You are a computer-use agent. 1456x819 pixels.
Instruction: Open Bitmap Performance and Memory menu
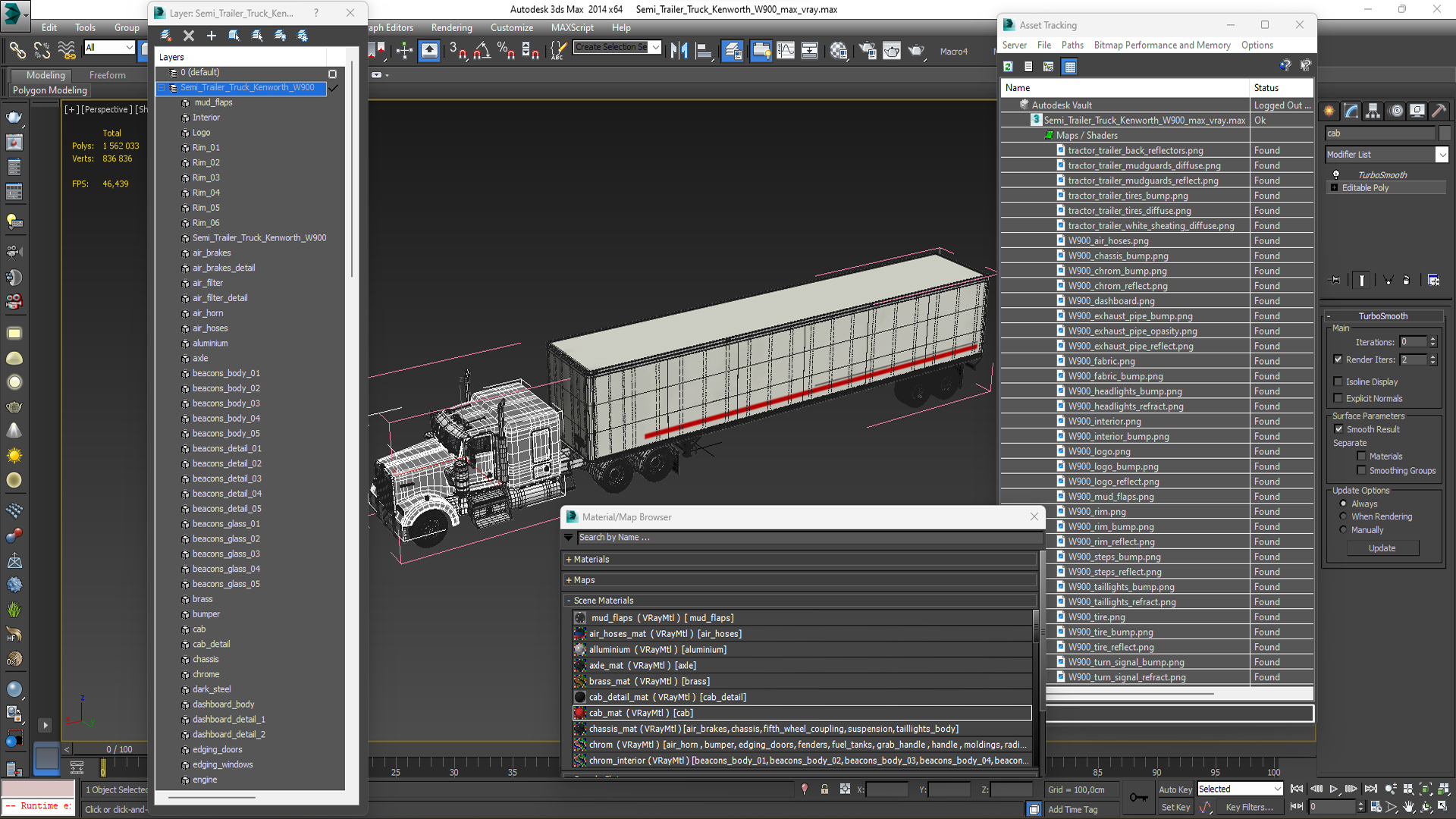pyautogui.click(x=1162, y=45)
